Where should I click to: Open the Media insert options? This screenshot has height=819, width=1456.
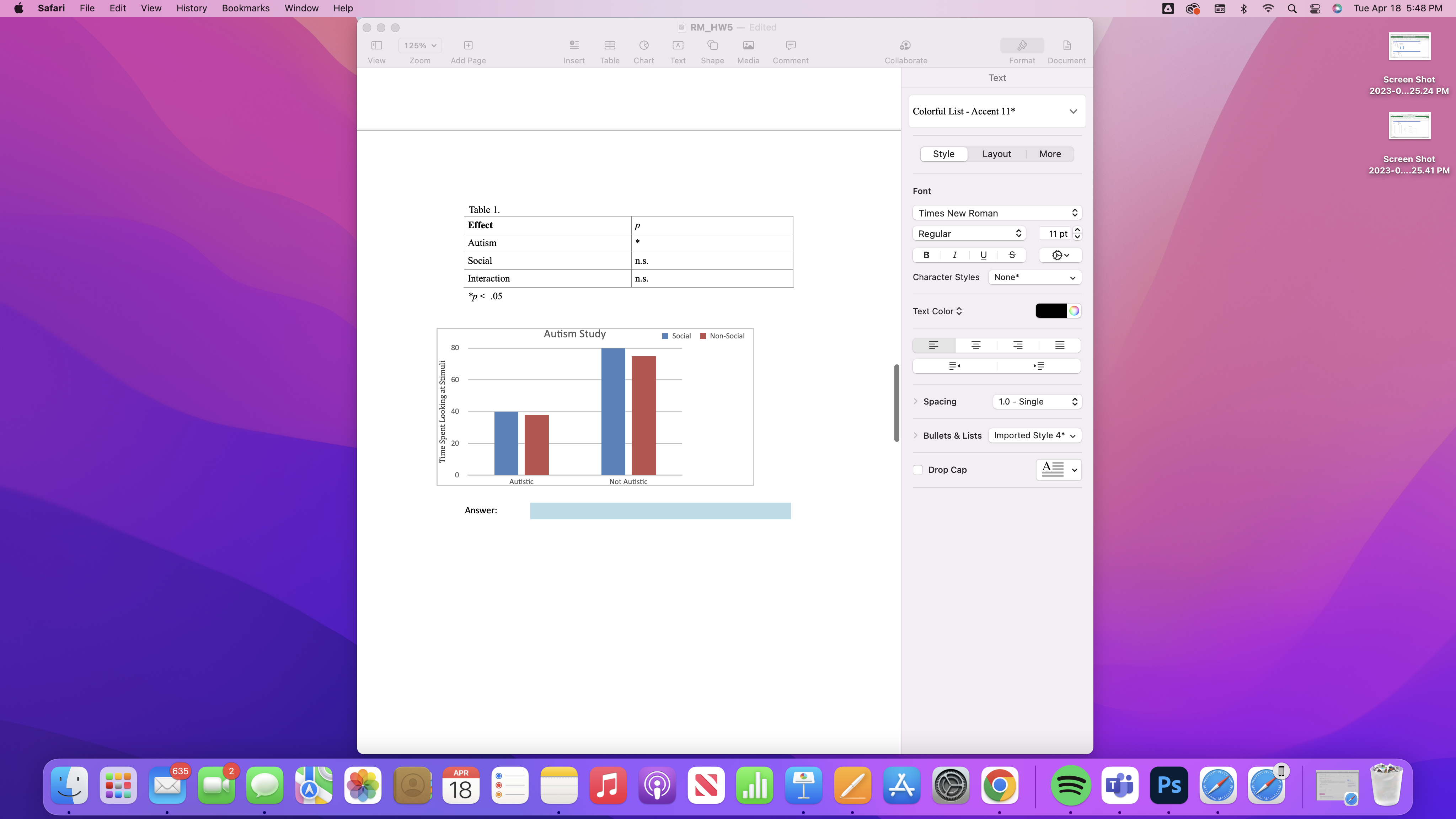[x=748, y=51]
